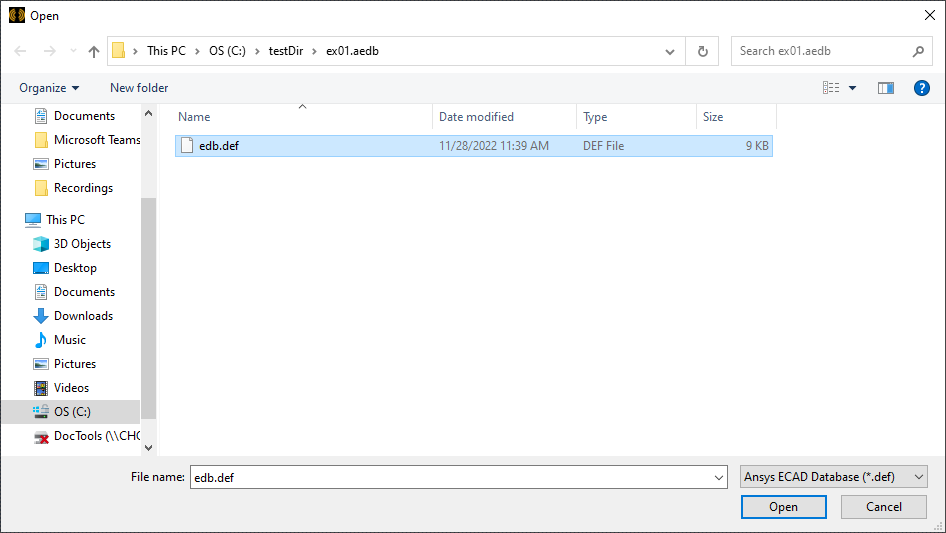The width and height of the screenshot is (946, 533).
Task: Select Documents in quick access list
Action: 84,116
